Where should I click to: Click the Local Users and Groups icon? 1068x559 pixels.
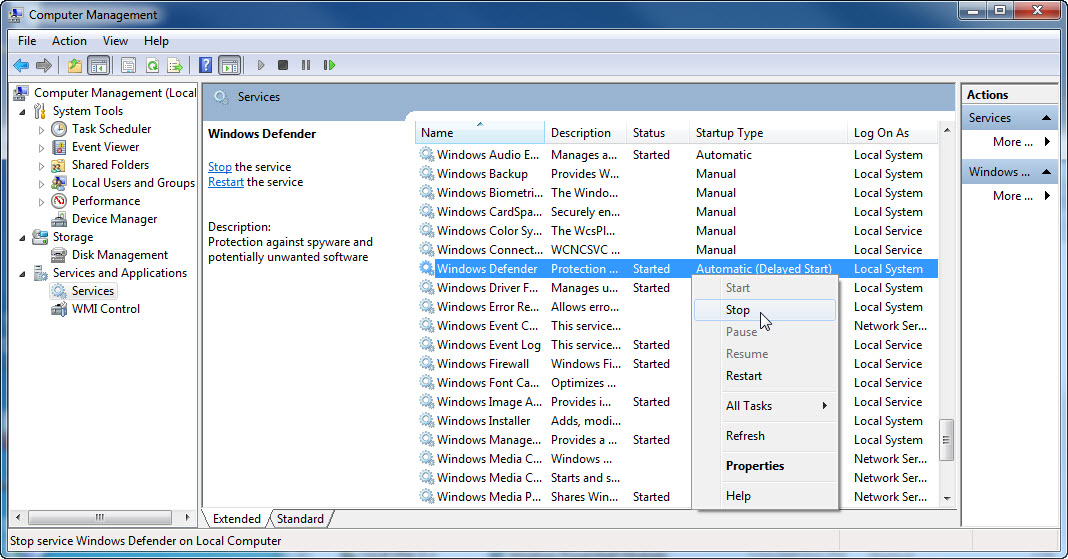(59, 182)
